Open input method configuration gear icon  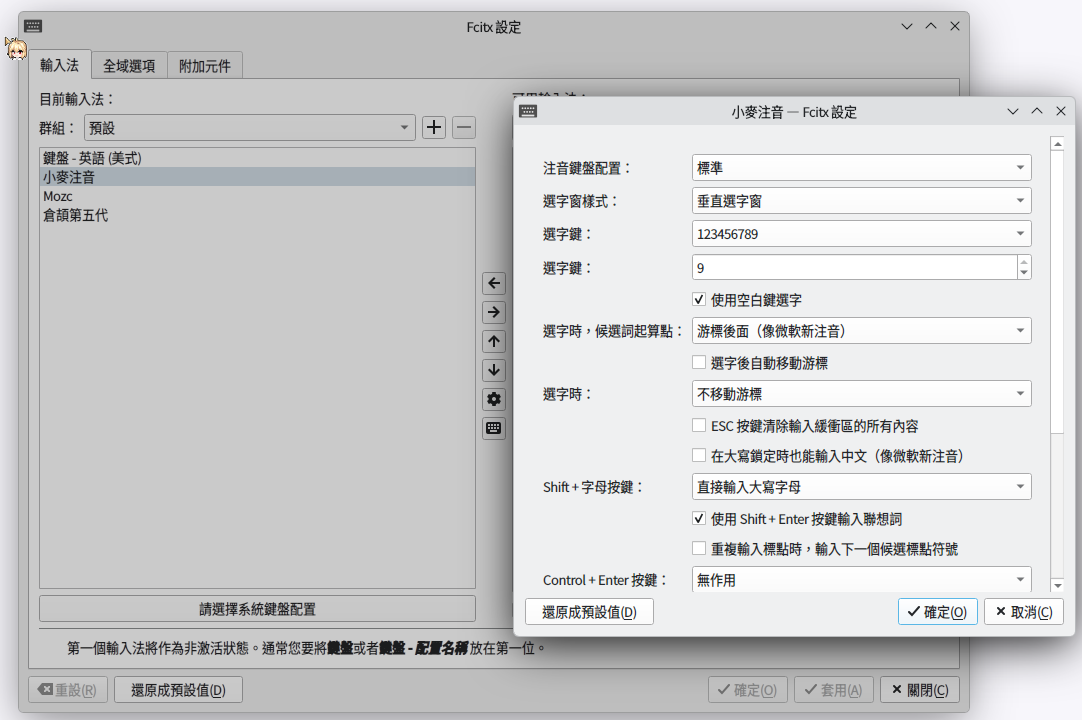(x=494, y=399)
